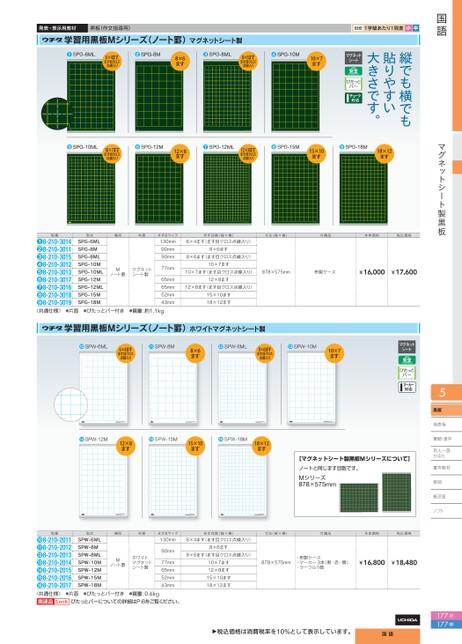Screen dimensions: 462x644
Task: Click the ¥18,480 tax-included price
Action: tap(404, 562)
